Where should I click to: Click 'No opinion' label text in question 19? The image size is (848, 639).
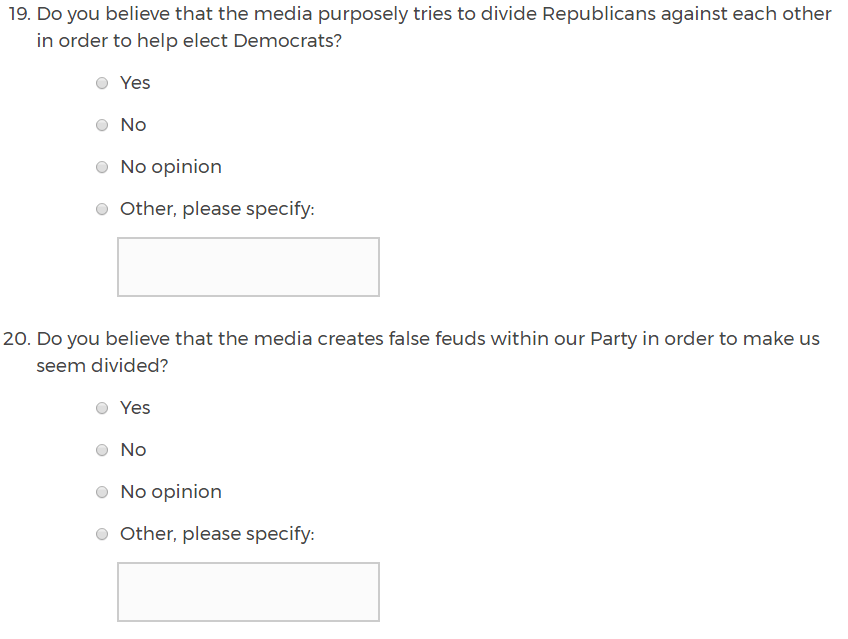pyautogui.click(x=171, y=167)
